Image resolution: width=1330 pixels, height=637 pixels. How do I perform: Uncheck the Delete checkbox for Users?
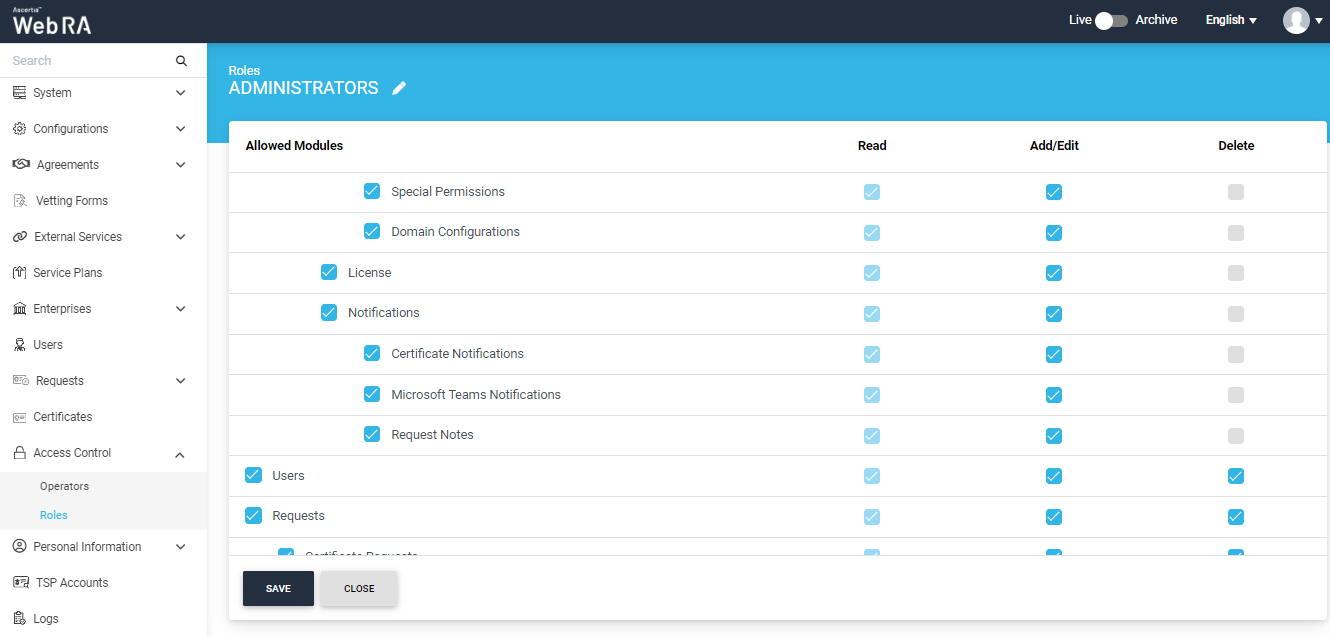(x=1236, y=476)
